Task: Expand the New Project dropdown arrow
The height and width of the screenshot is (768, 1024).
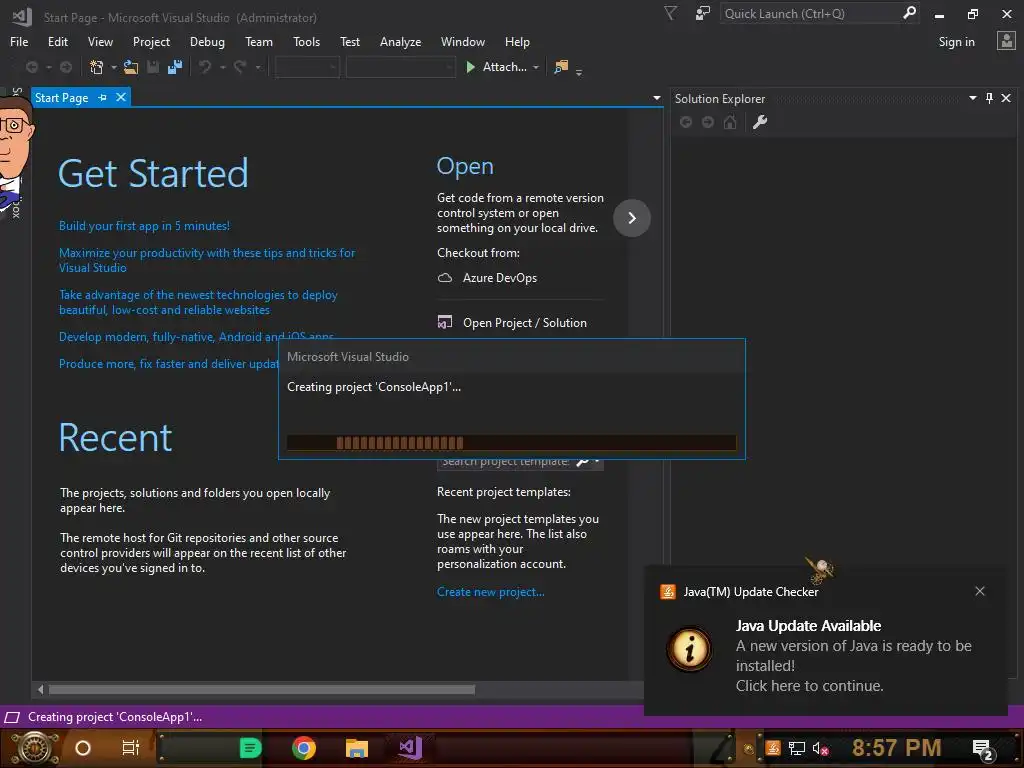Action: click(114, 67)
